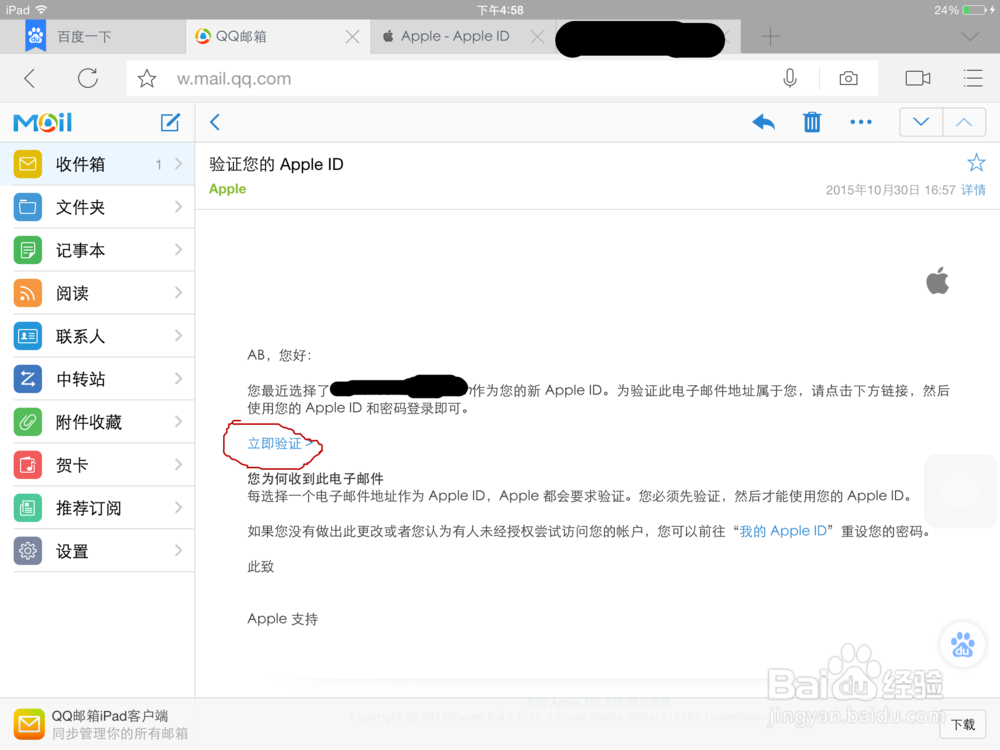
Task: Open the tab list dropdown arrow
Action: click(x=970, y=36)
